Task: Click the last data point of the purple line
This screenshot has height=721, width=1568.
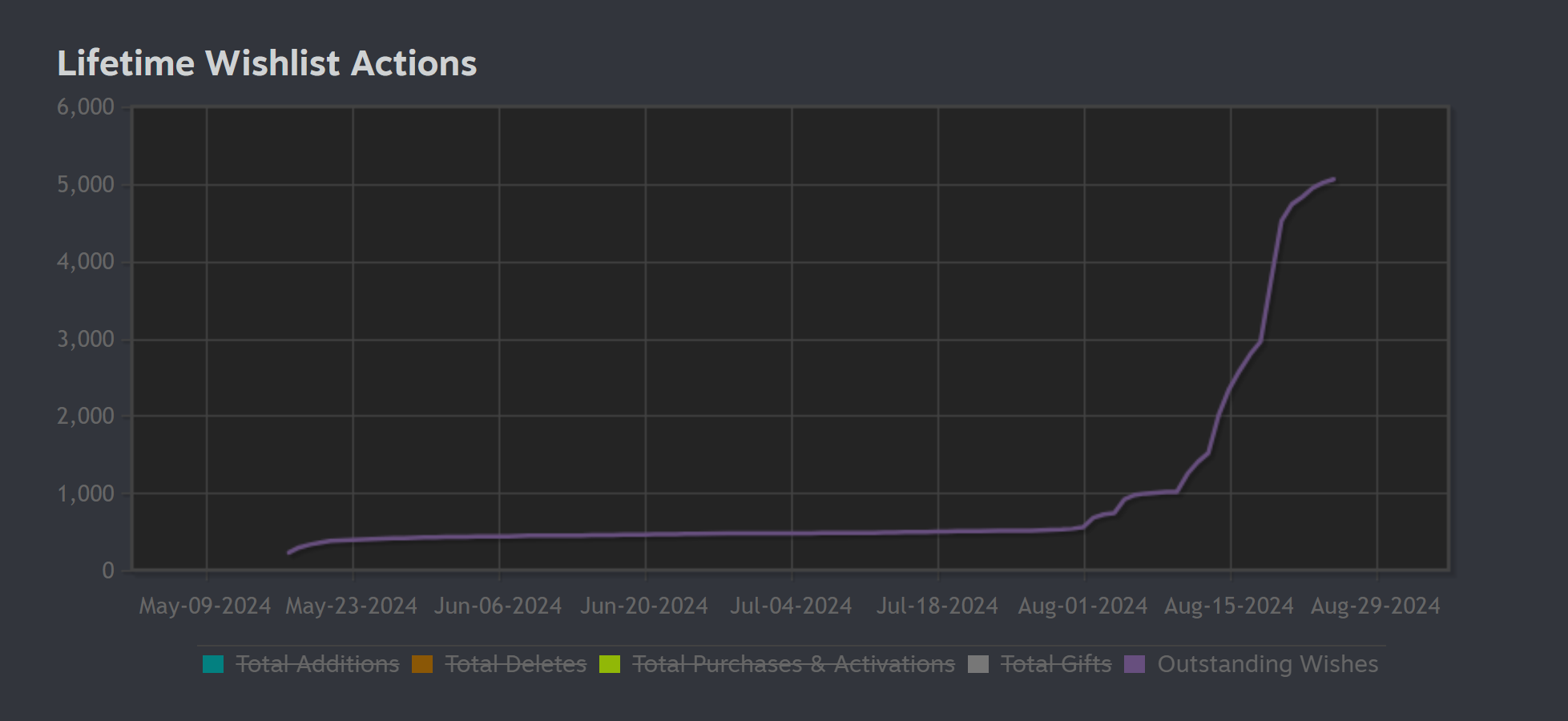Action: (x=1333, y=179)
